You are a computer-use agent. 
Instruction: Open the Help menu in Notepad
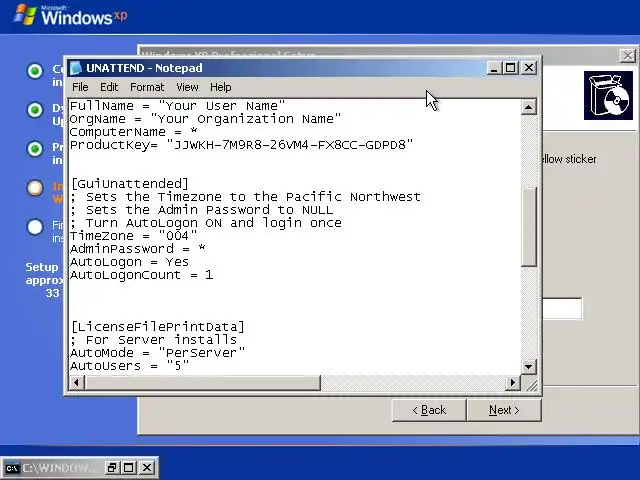click(x=220, y=87)
